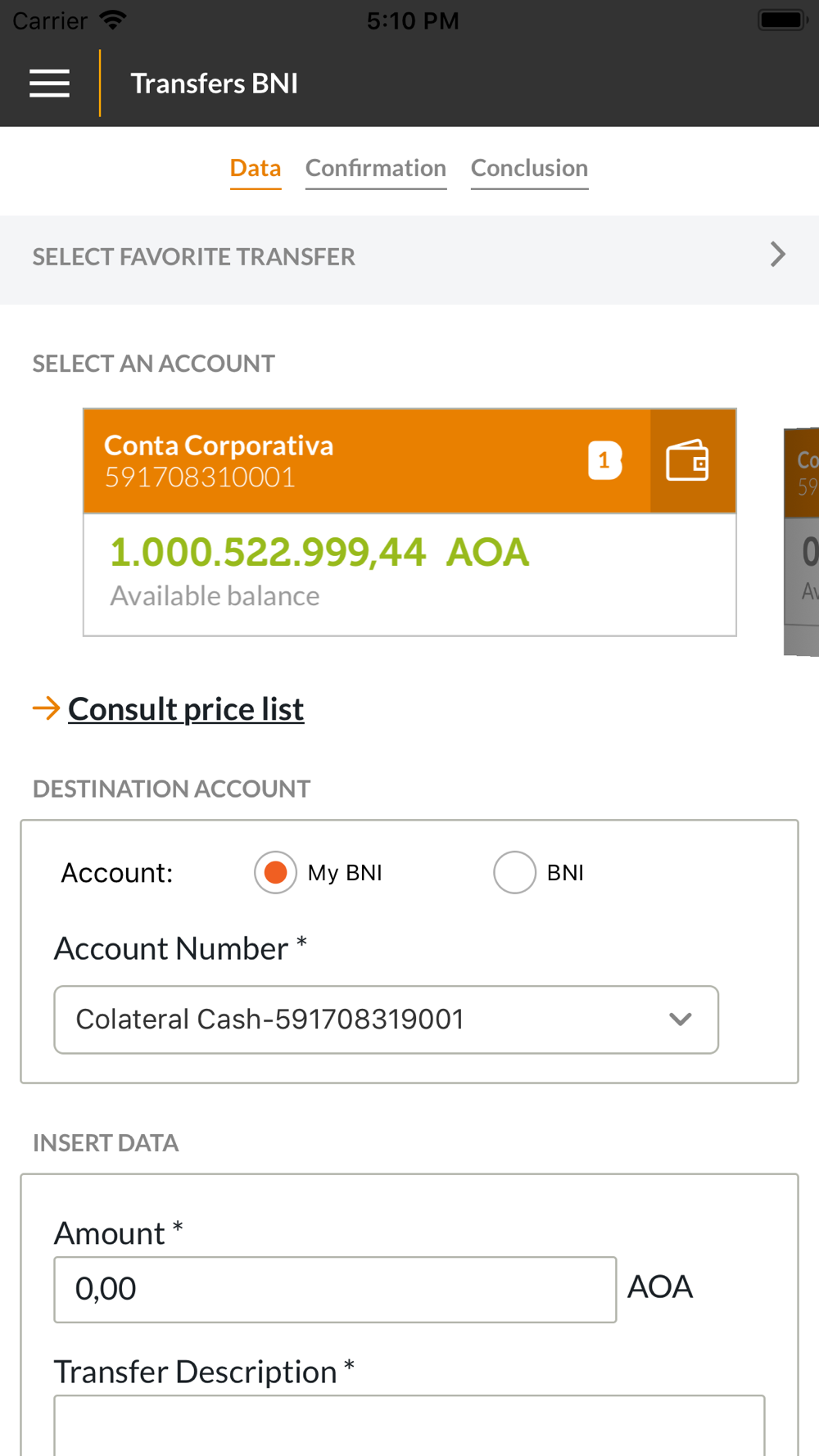Screen dimensions: 819x1456
Task: Tap the Wi-Fi status icon
Action: (112, 20)
